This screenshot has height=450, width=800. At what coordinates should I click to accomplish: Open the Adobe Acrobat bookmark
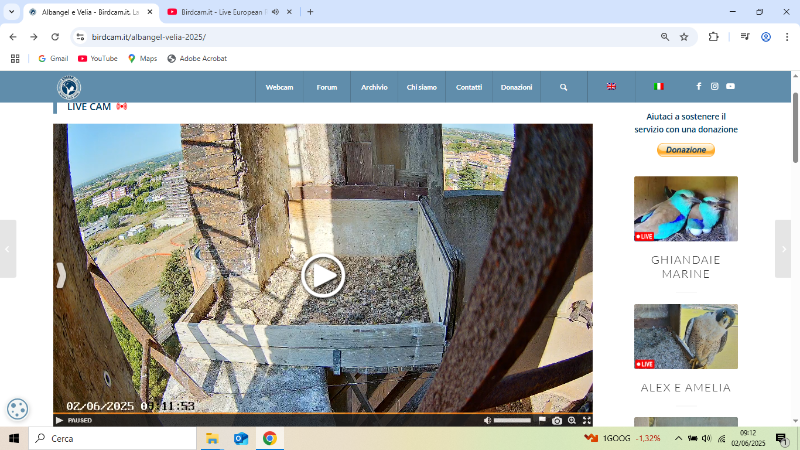197,59
